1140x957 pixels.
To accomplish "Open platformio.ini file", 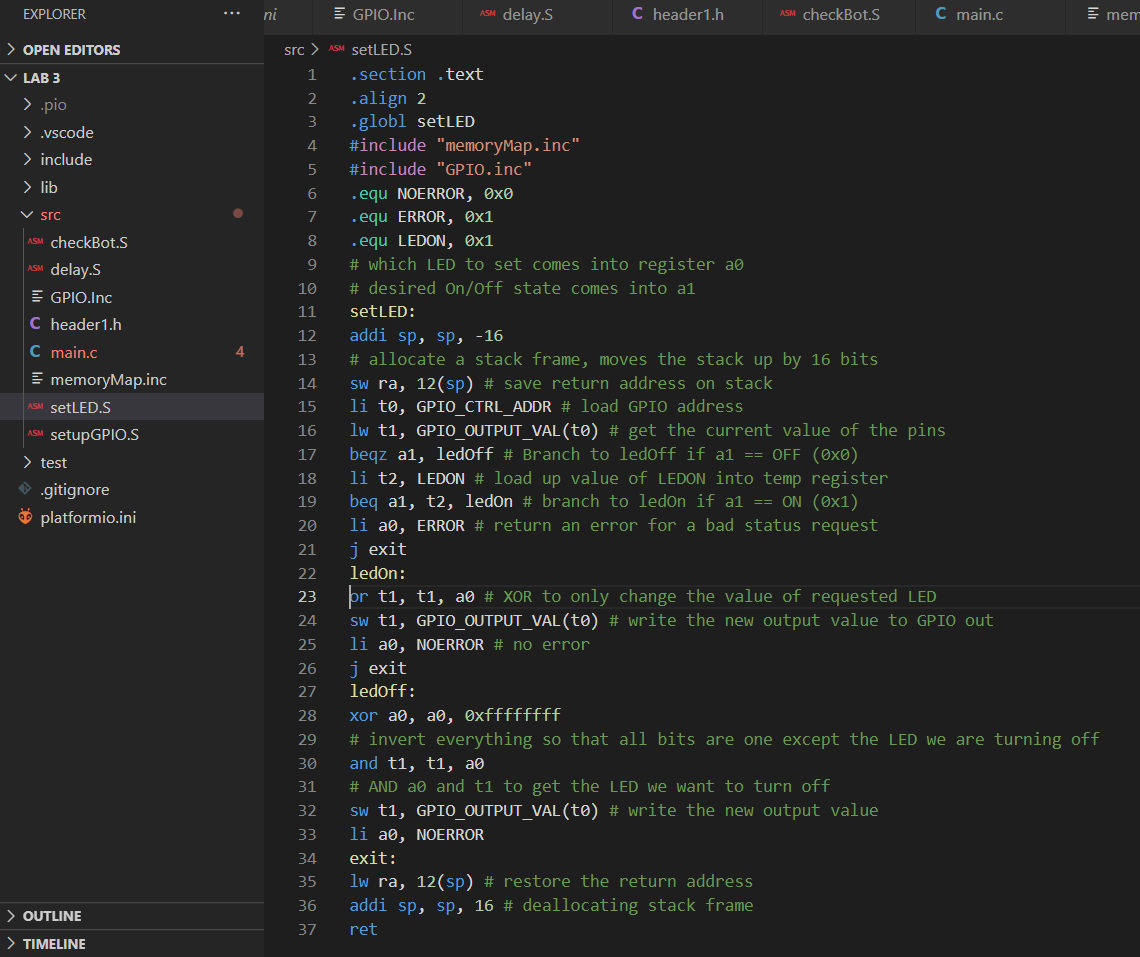I will click(88, 517).
